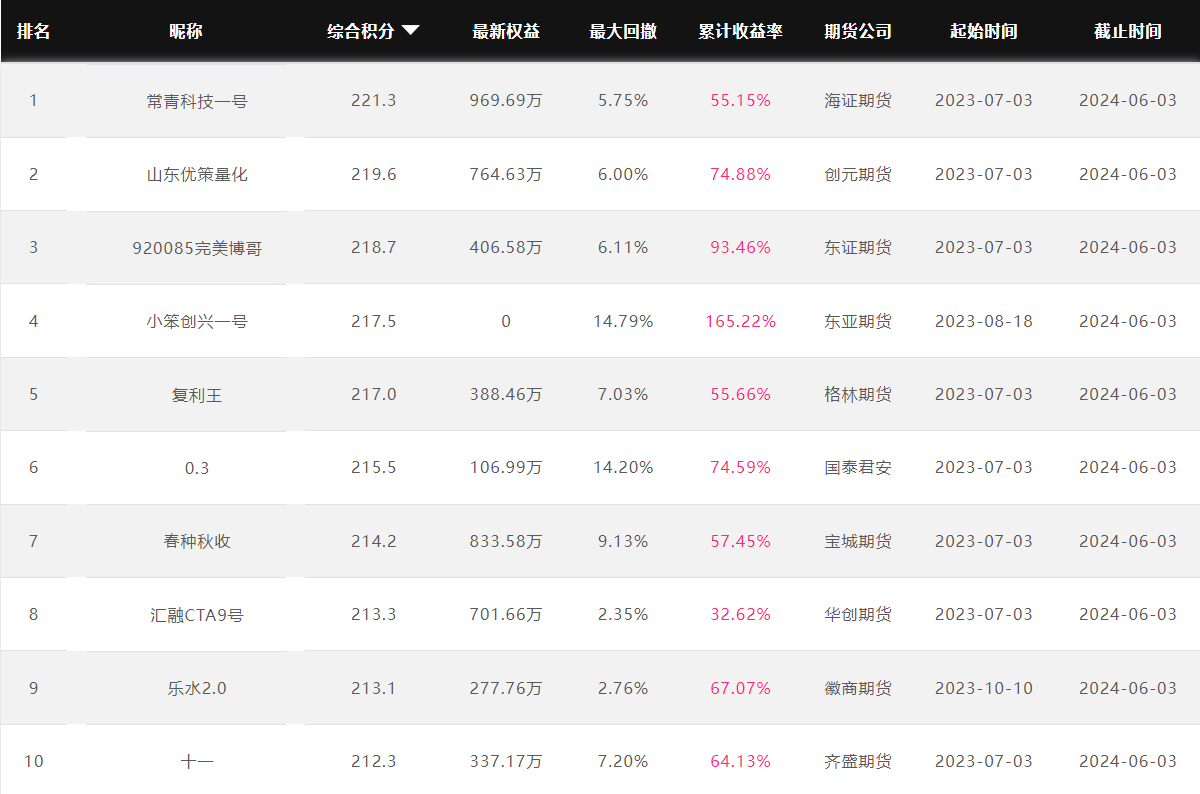Click equity value 406.58万
This screenshot has height=794, width=1200.
click(506, 247)
